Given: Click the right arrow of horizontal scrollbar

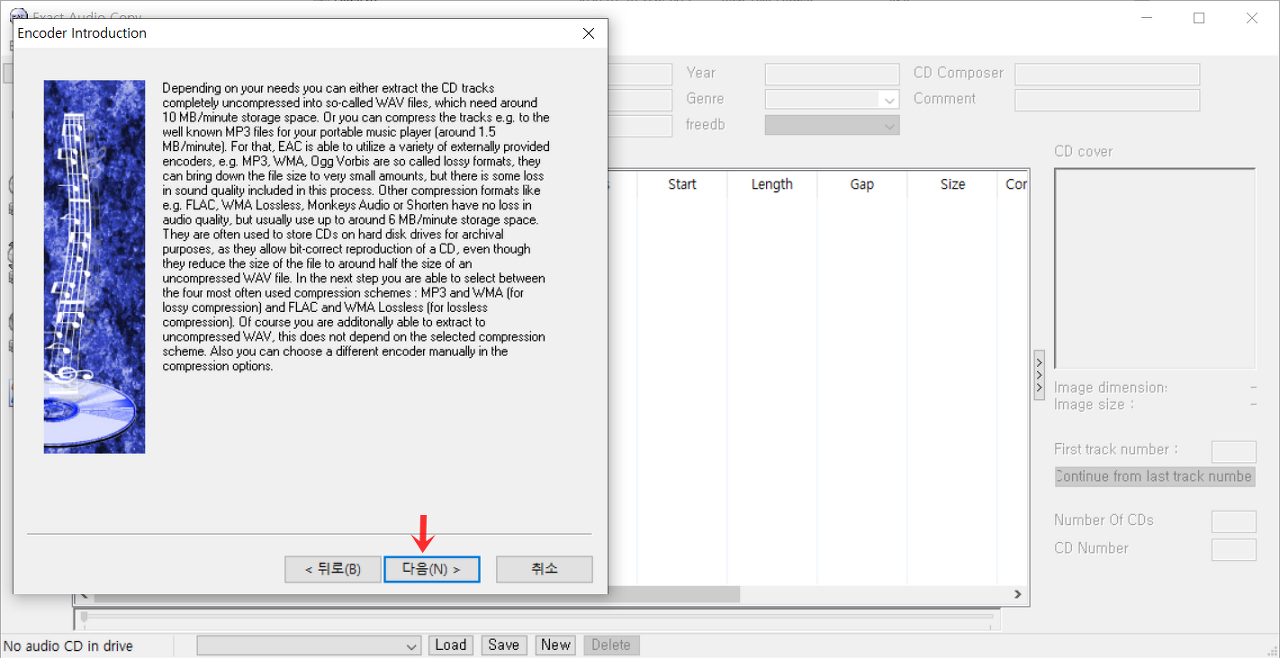Looking at the screenshot, I should [1018, 594].
